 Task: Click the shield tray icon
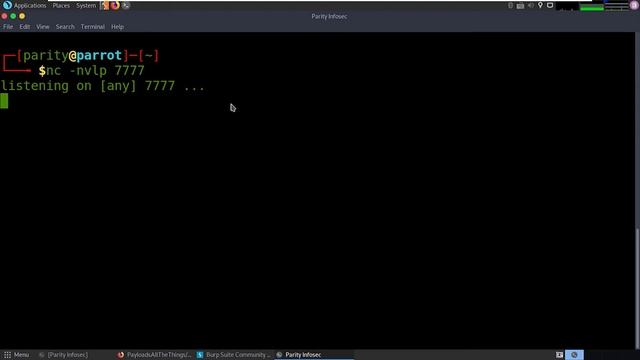tap(550, 5)
